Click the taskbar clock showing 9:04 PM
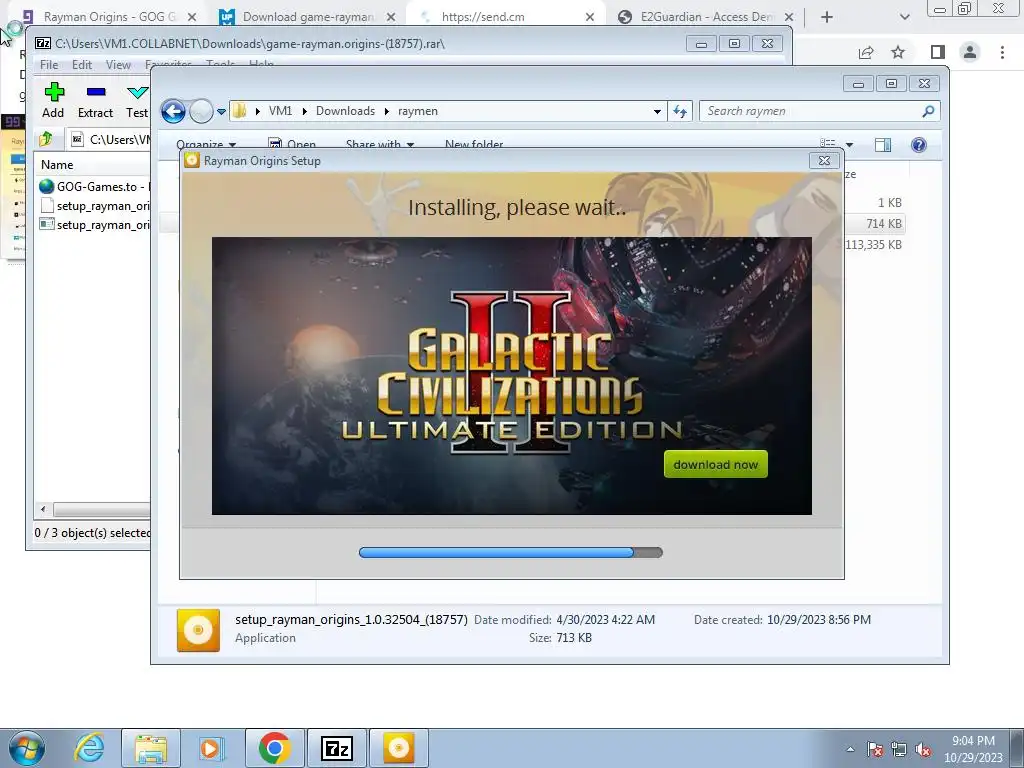This screenshot has height=768, width=1024. click(973, 749)
